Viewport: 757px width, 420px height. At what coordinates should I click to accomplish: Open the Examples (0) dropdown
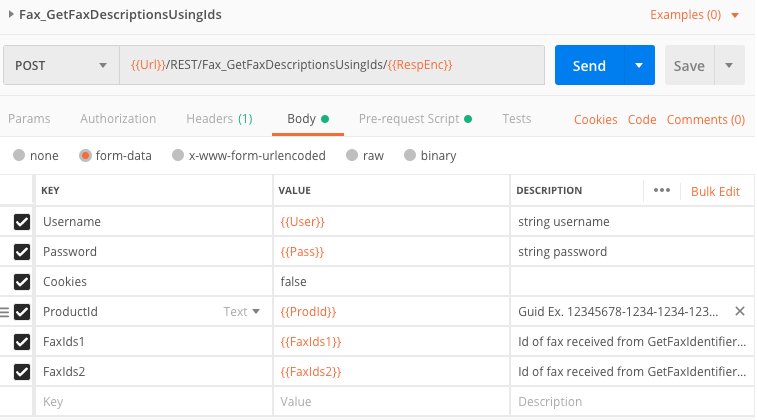click(694, 15)
